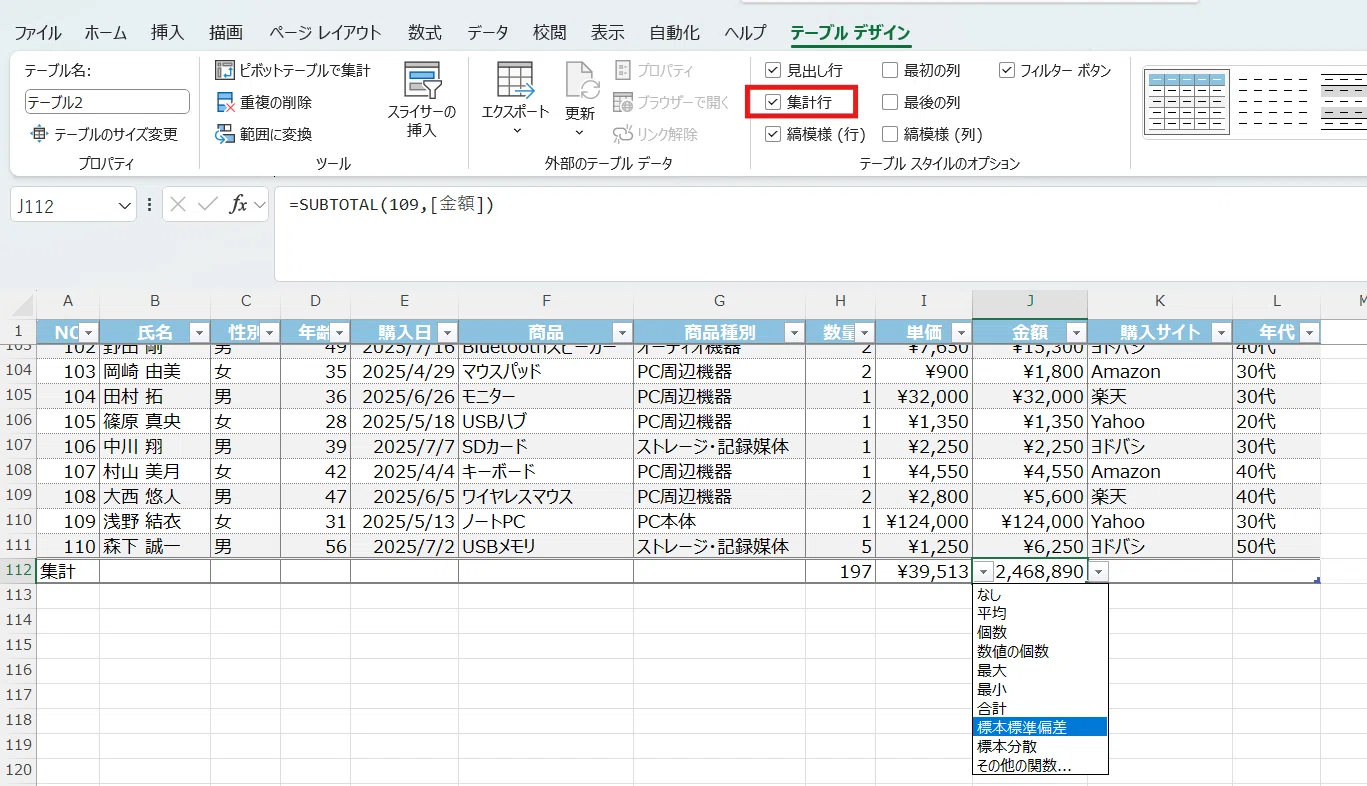Open the 金額 total row function dropdown arrow
1367x786 pixels.
click(x=1099, y=571)
